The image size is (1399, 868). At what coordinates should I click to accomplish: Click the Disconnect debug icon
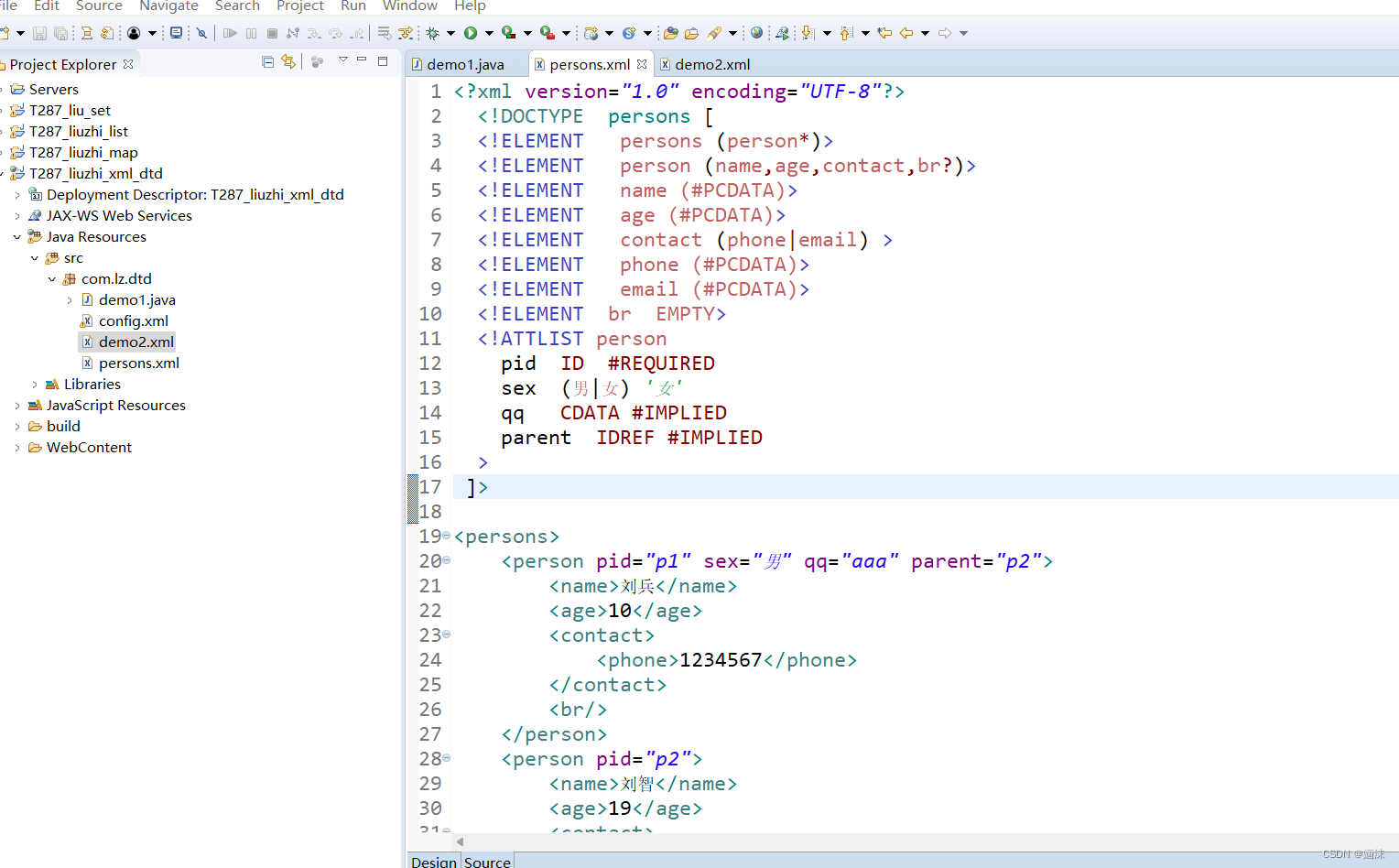tap(293, 33)
